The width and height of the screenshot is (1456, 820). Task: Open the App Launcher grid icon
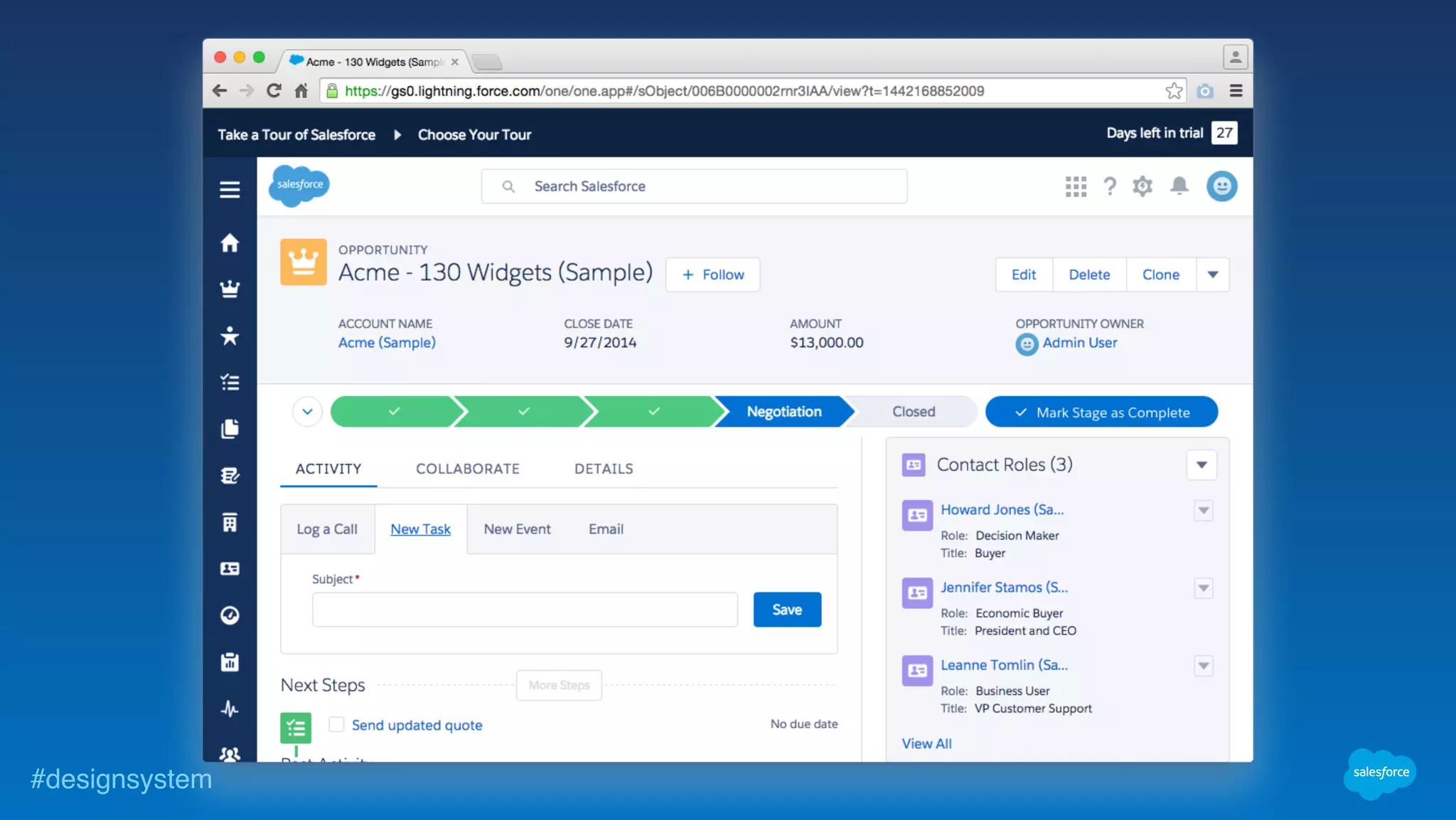click(1076, 186)
